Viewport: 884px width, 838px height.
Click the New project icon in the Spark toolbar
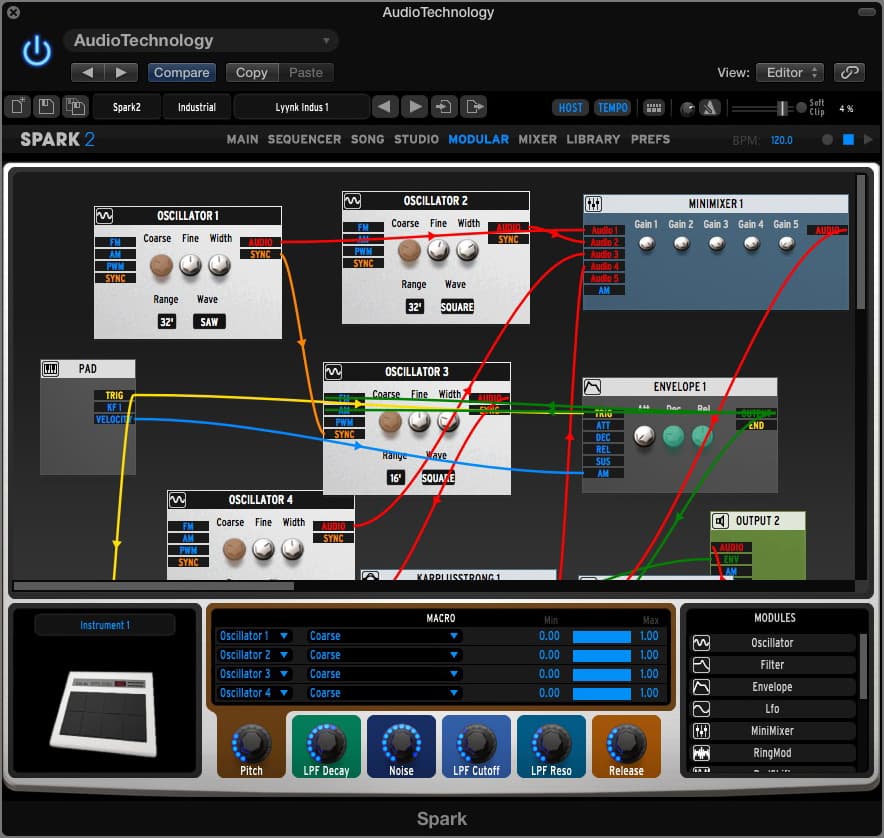[x=17, y=106]
